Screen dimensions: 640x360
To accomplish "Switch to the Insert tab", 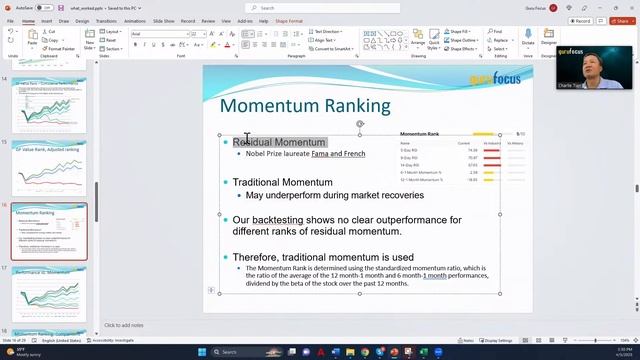I will [x=47, y=21].
